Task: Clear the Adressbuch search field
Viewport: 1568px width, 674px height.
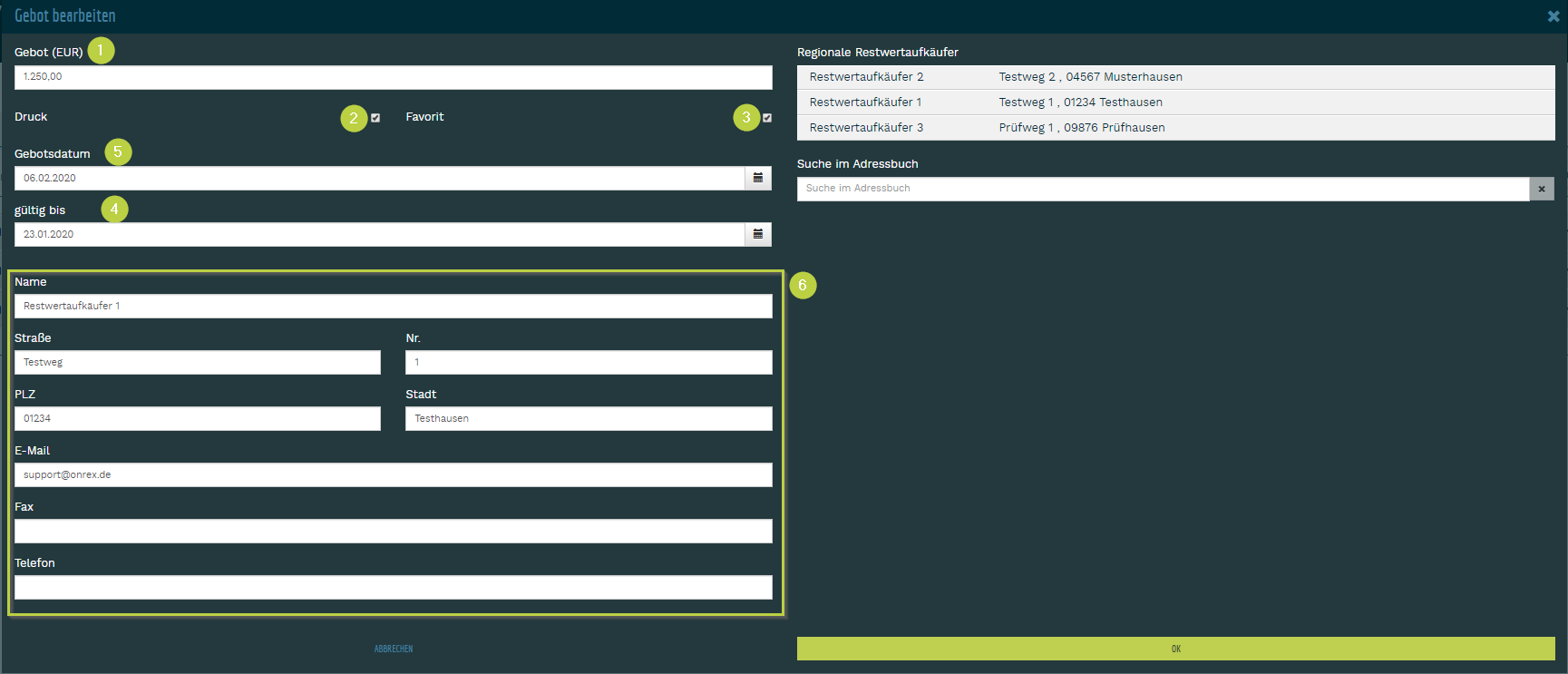Action: click(x=1542, y=189)
